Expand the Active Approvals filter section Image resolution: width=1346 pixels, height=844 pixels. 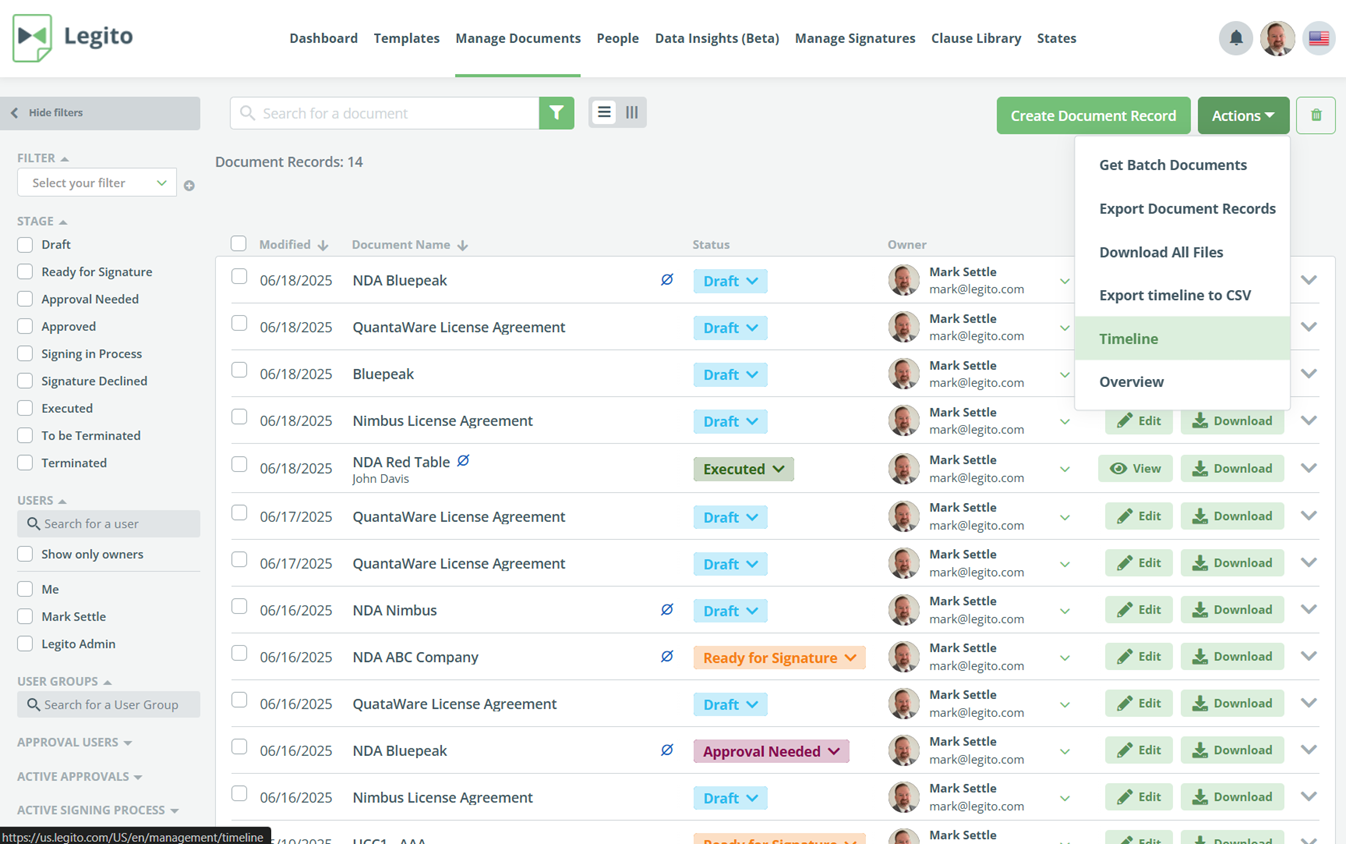(79, 776)
